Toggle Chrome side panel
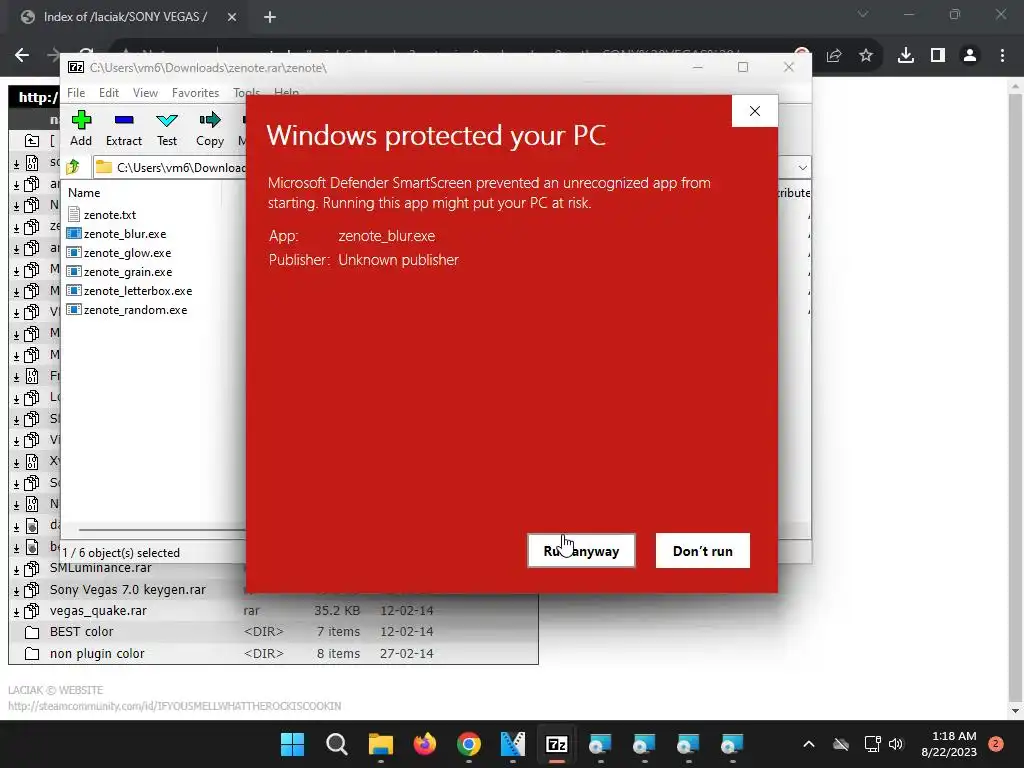 pyautogui.click(x=938, y=56)
